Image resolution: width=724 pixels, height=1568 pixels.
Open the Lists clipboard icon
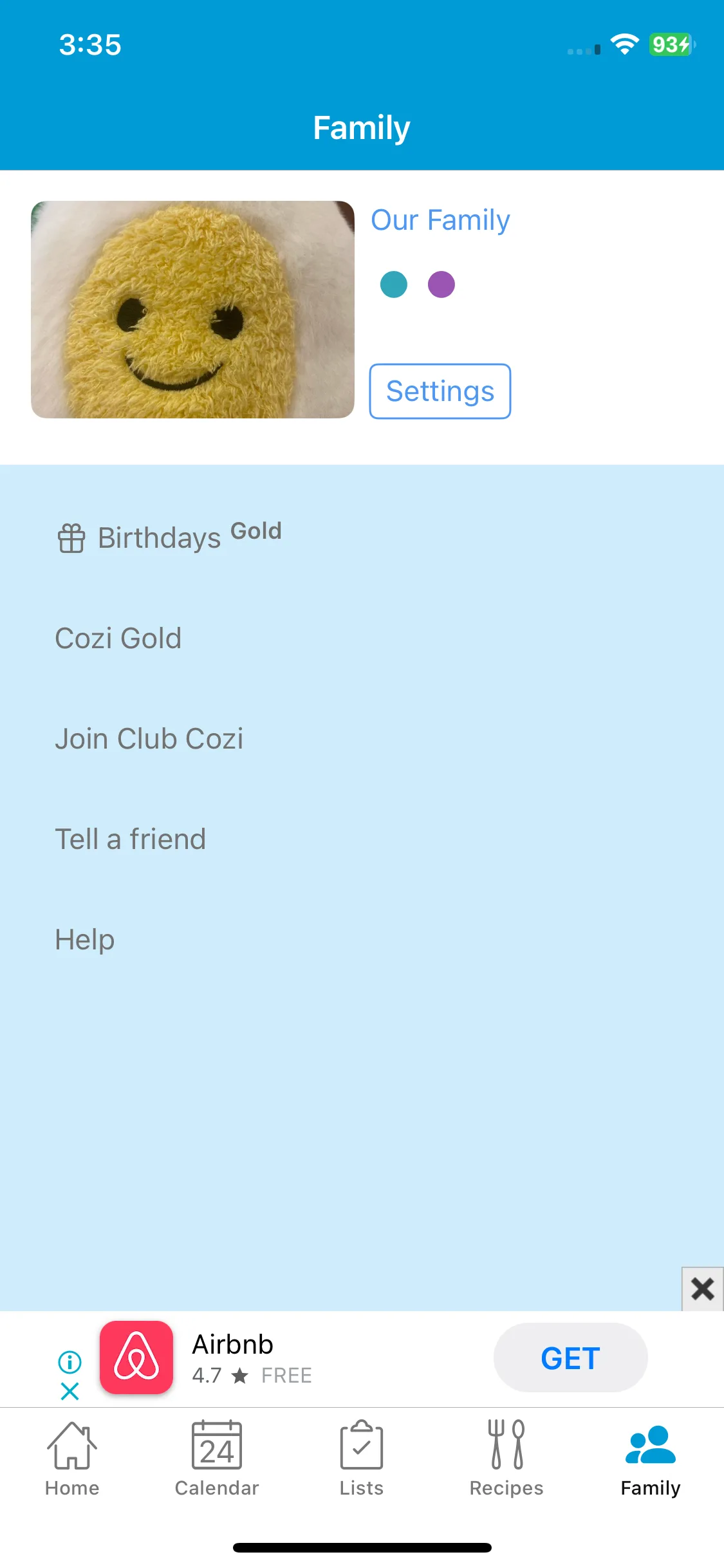coord(361,1446)
